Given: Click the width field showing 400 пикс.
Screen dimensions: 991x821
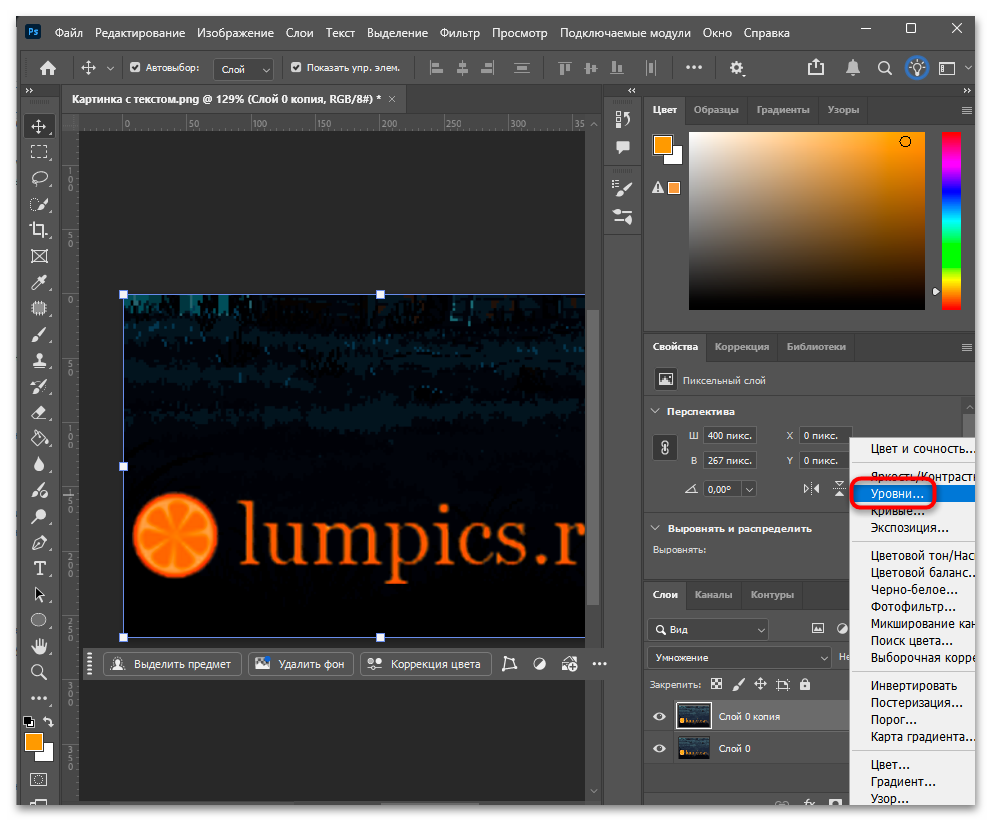Looking at the screenshot, I should [730, 436].
